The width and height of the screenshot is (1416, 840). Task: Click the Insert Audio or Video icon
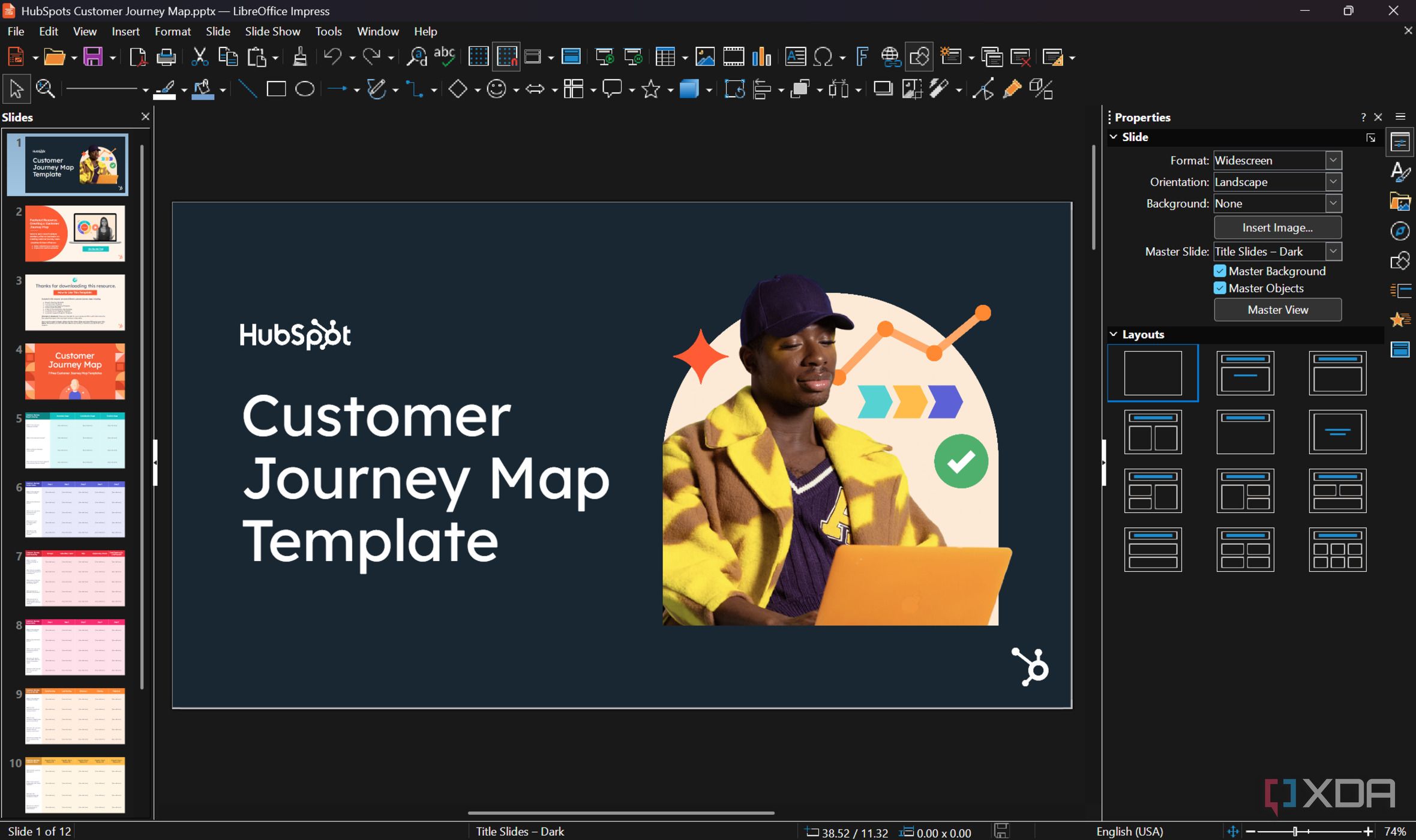click(733, 57)
